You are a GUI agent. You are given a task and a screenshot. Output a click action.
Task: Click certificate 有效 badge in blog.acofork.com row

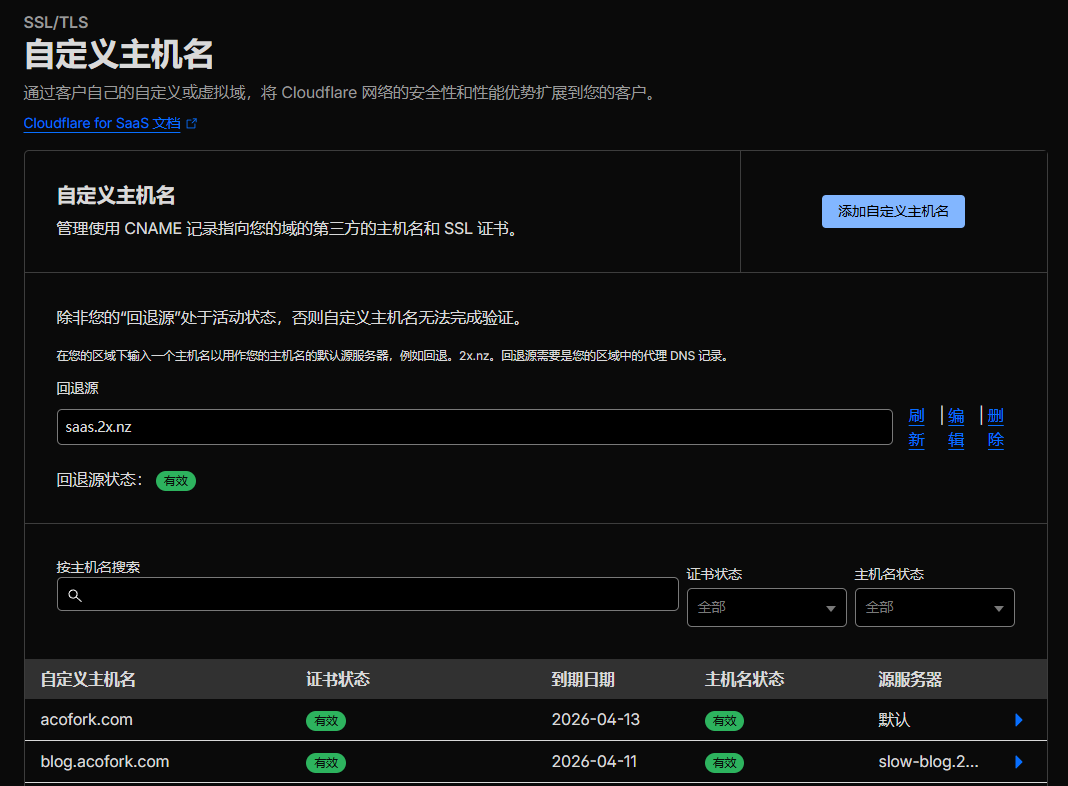point(326,763)
